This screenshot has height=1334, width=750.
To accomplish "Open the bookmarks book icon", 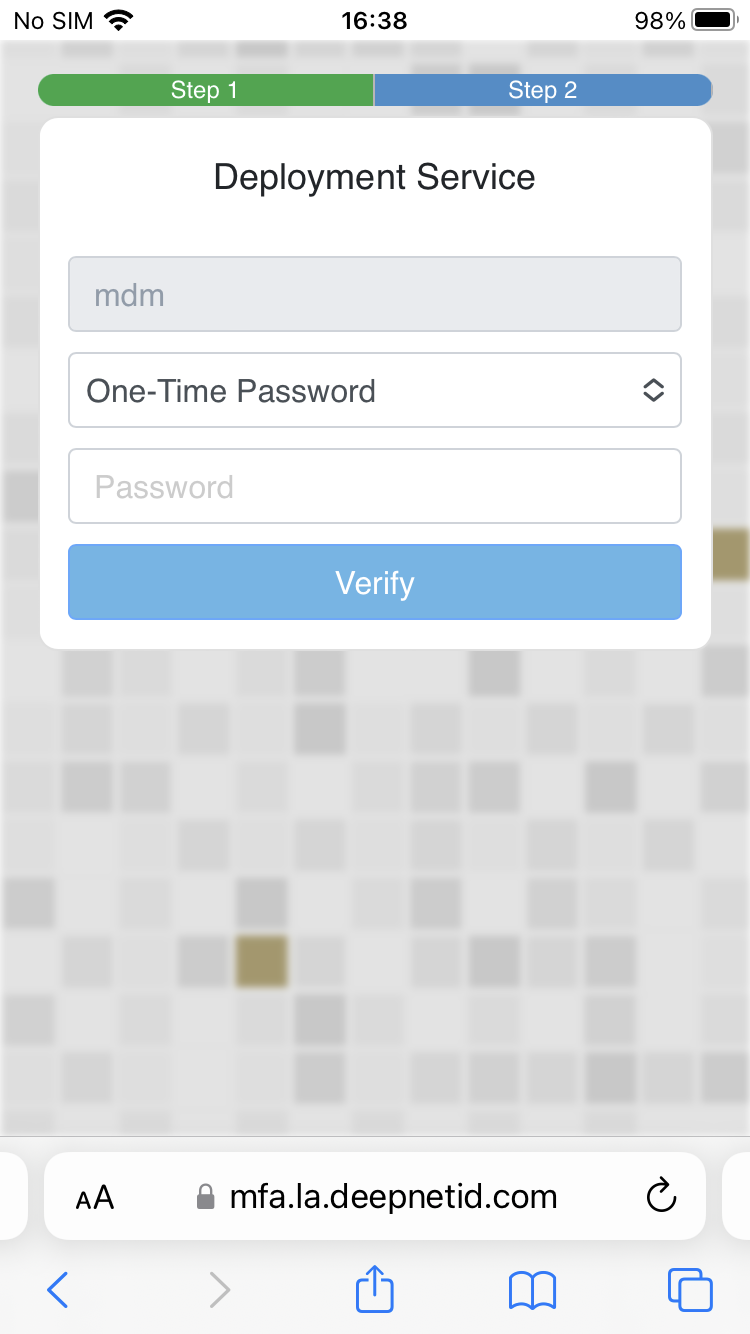I will point(532,1290).
